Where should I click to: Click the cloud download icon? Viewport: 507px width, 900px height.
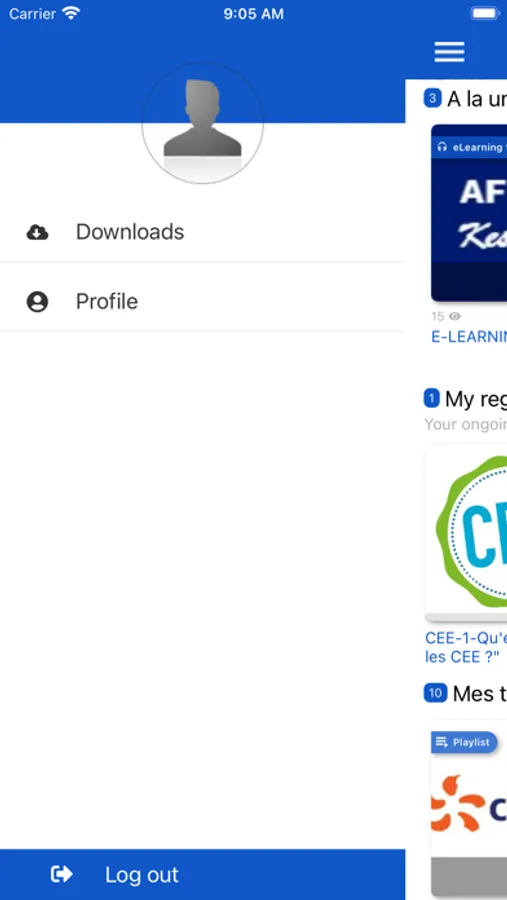click(x=37, y=232)
